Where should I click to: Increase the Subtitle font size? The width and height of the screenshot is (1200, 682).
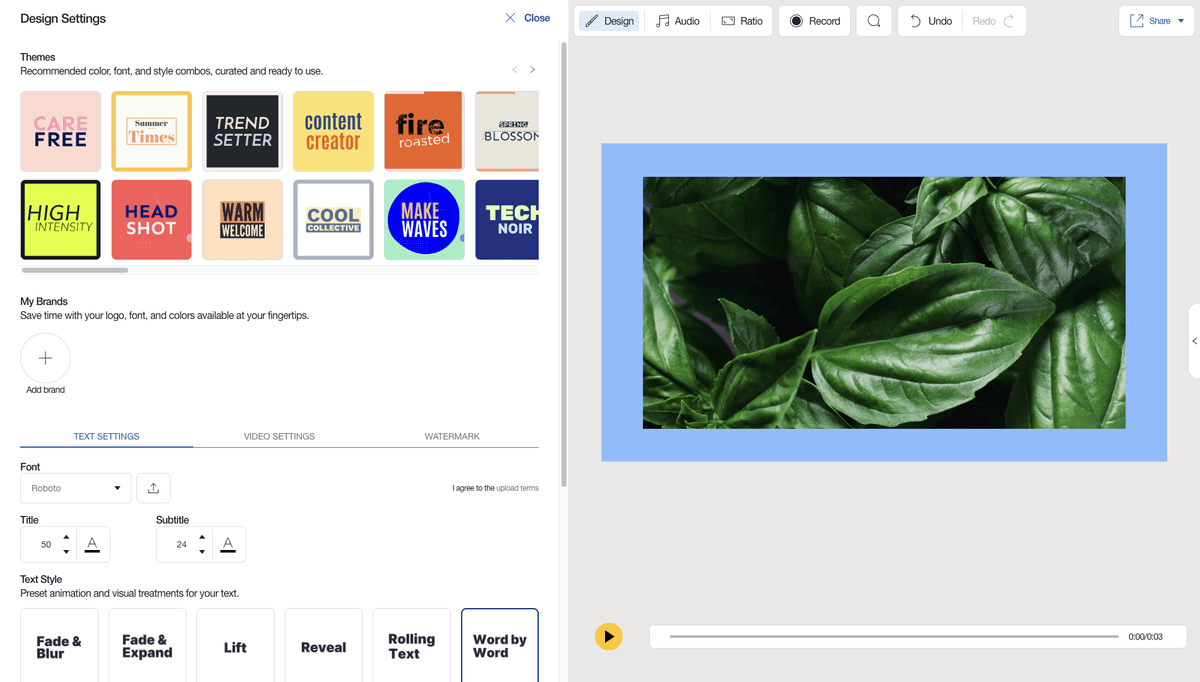(x=202, y=538)
